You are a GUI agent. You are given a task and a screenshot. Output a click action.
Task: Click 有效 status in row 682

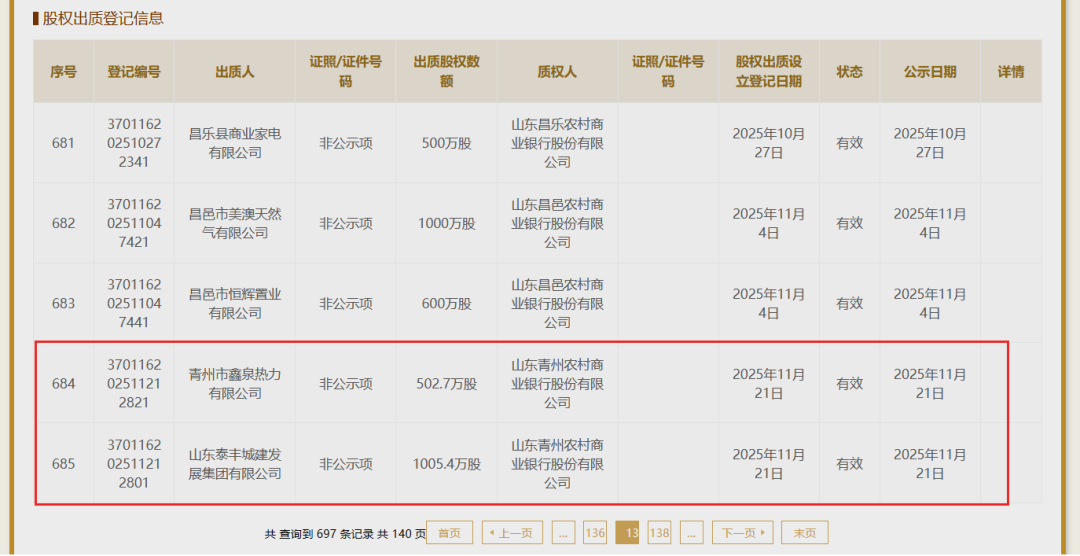(x=849, y=223)
